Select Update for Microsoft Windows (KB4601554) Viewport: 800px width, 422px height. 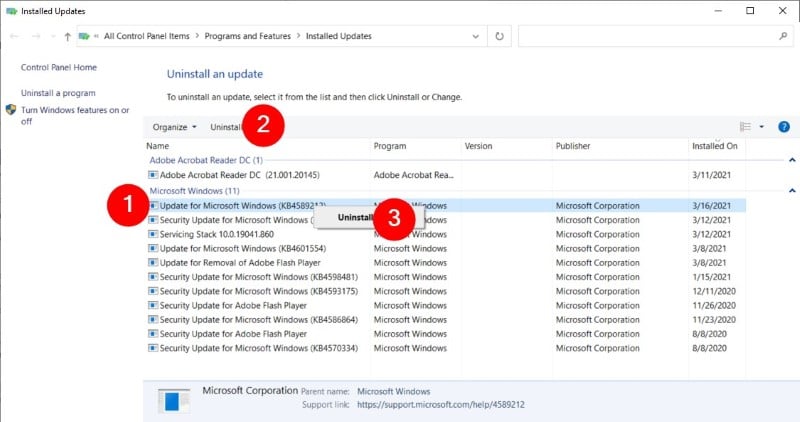point(243,249)
